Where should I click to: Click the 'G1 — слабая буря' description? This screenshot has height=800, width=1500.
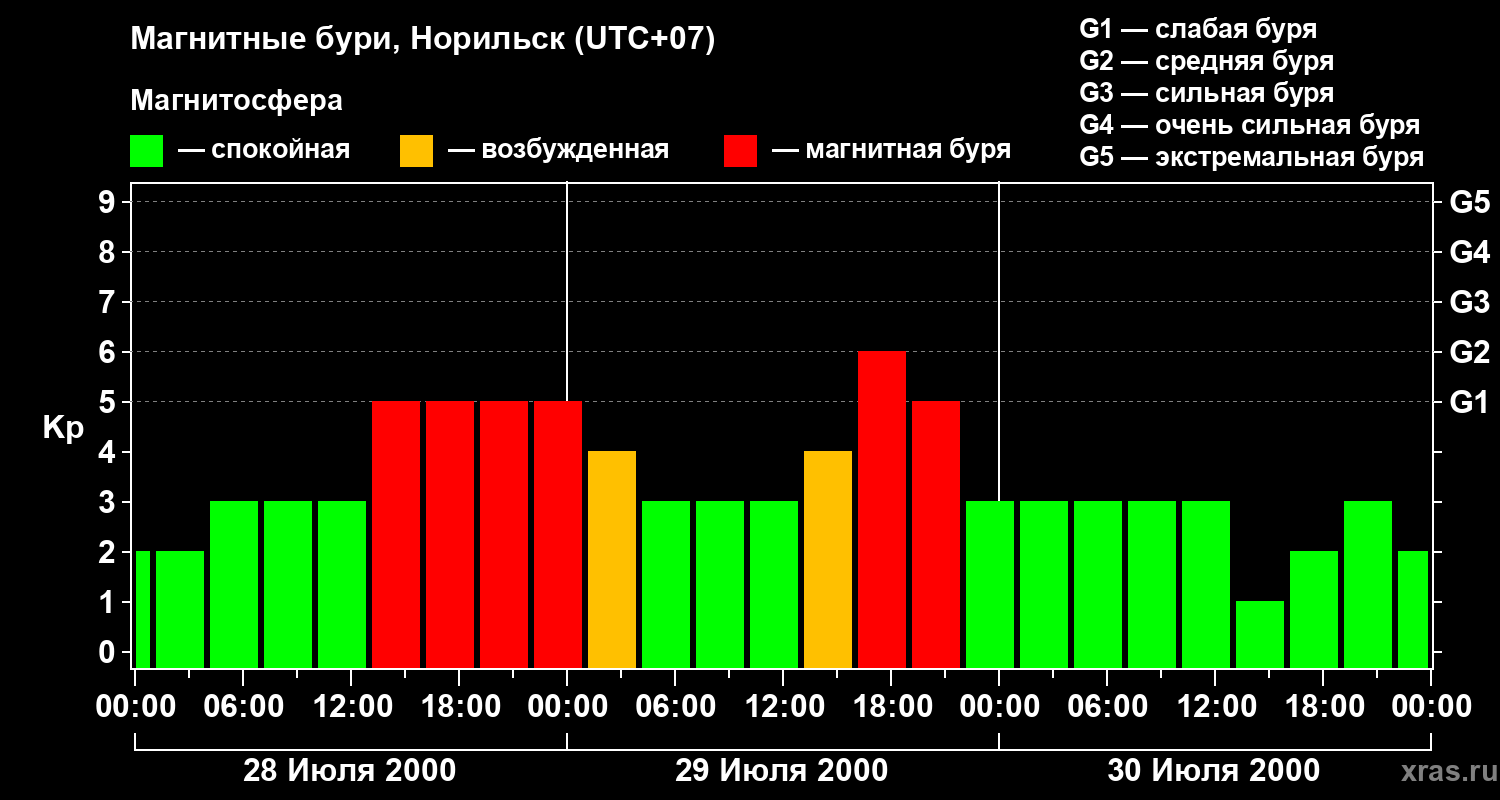click(x=1198, y=29)
